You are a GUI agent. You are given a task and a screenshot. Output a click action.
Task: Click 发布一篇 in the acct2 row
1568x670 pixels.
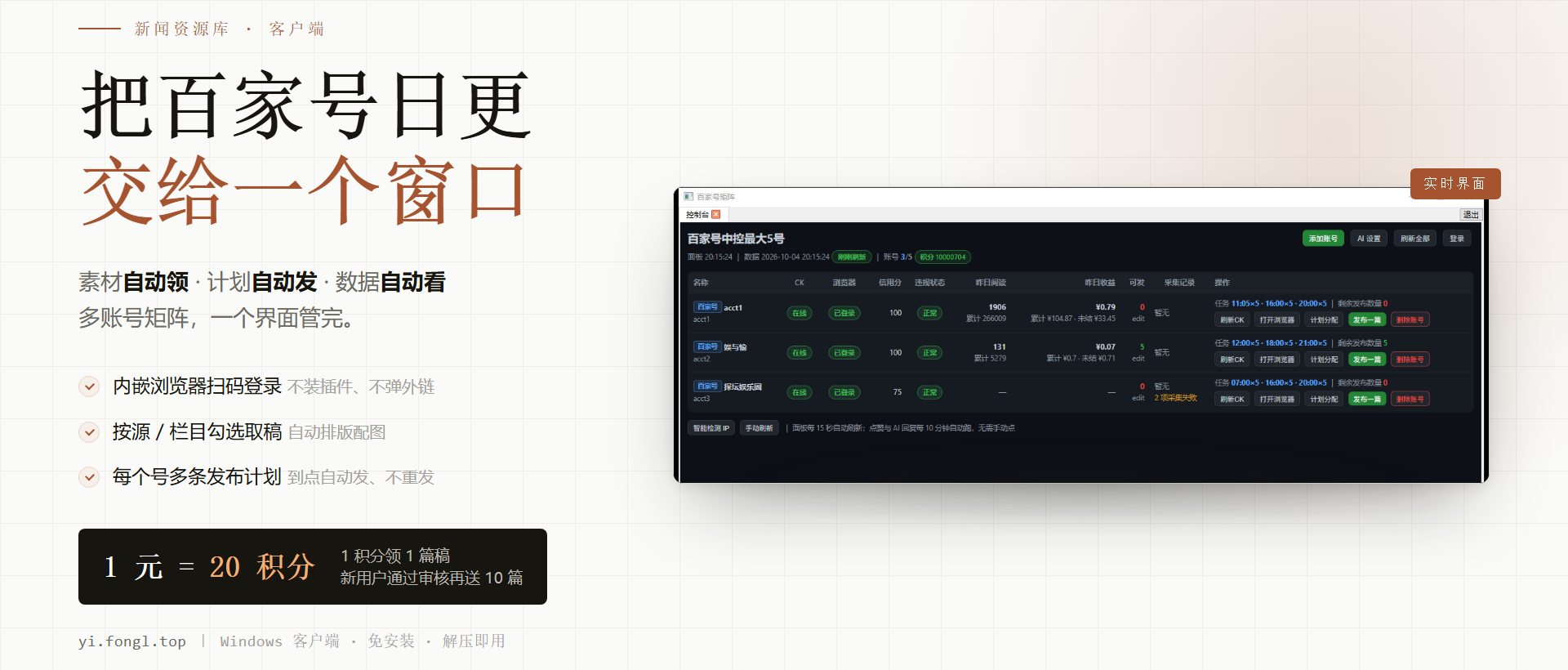[x=1367, y=360]
